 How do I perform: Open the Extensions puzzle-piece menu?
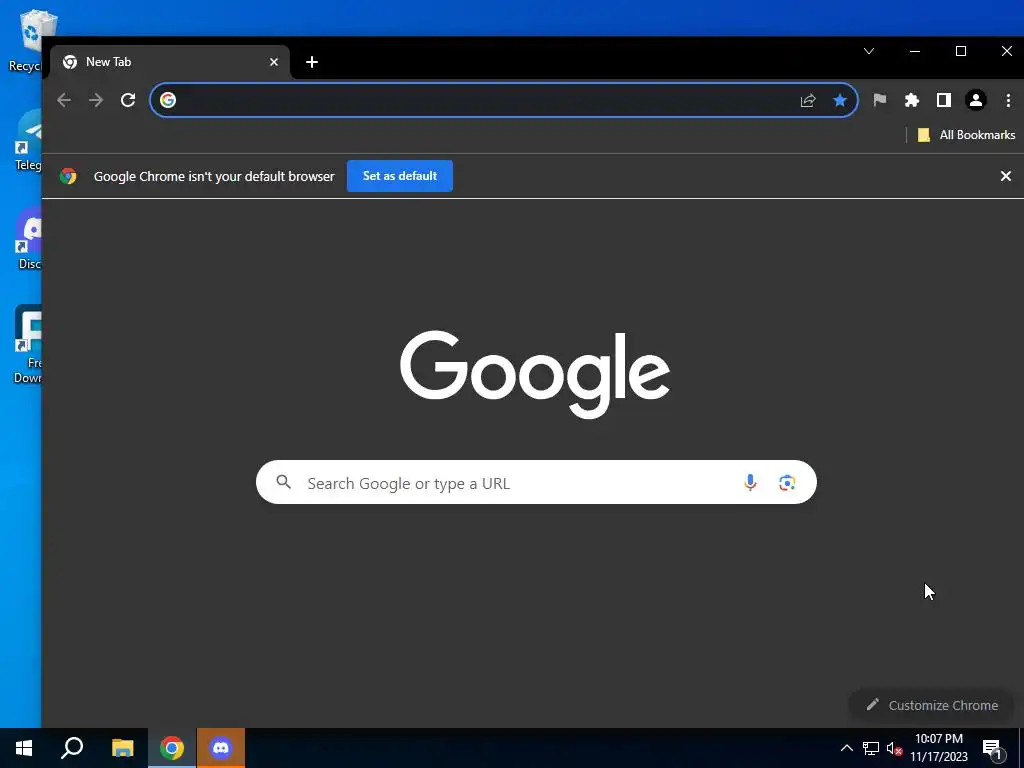click(x=912, y=100)
